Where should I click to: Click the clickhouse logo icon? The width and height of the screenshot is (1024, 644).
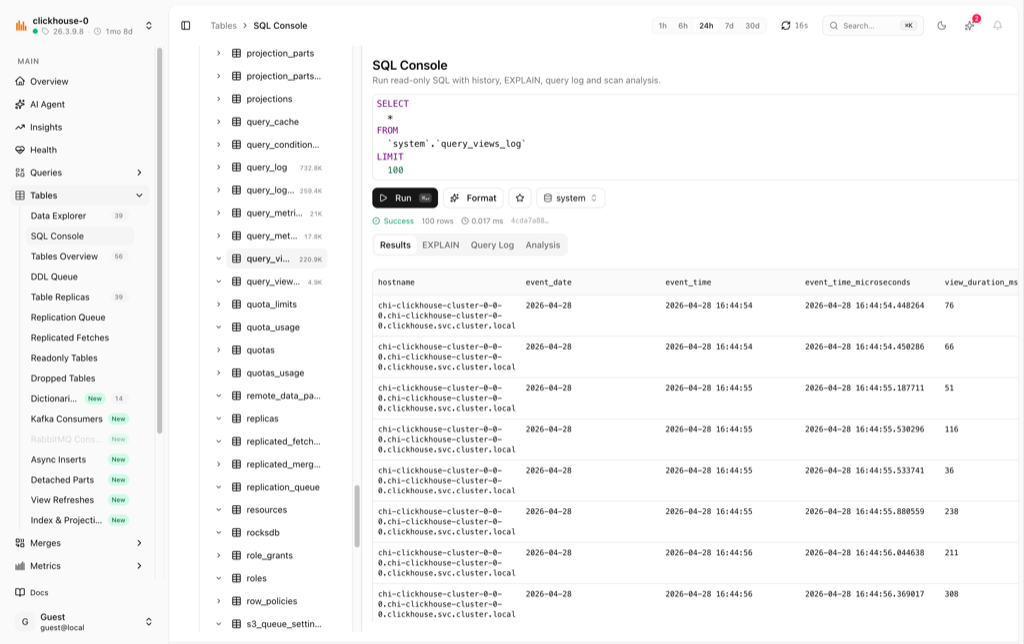(21, 25)
